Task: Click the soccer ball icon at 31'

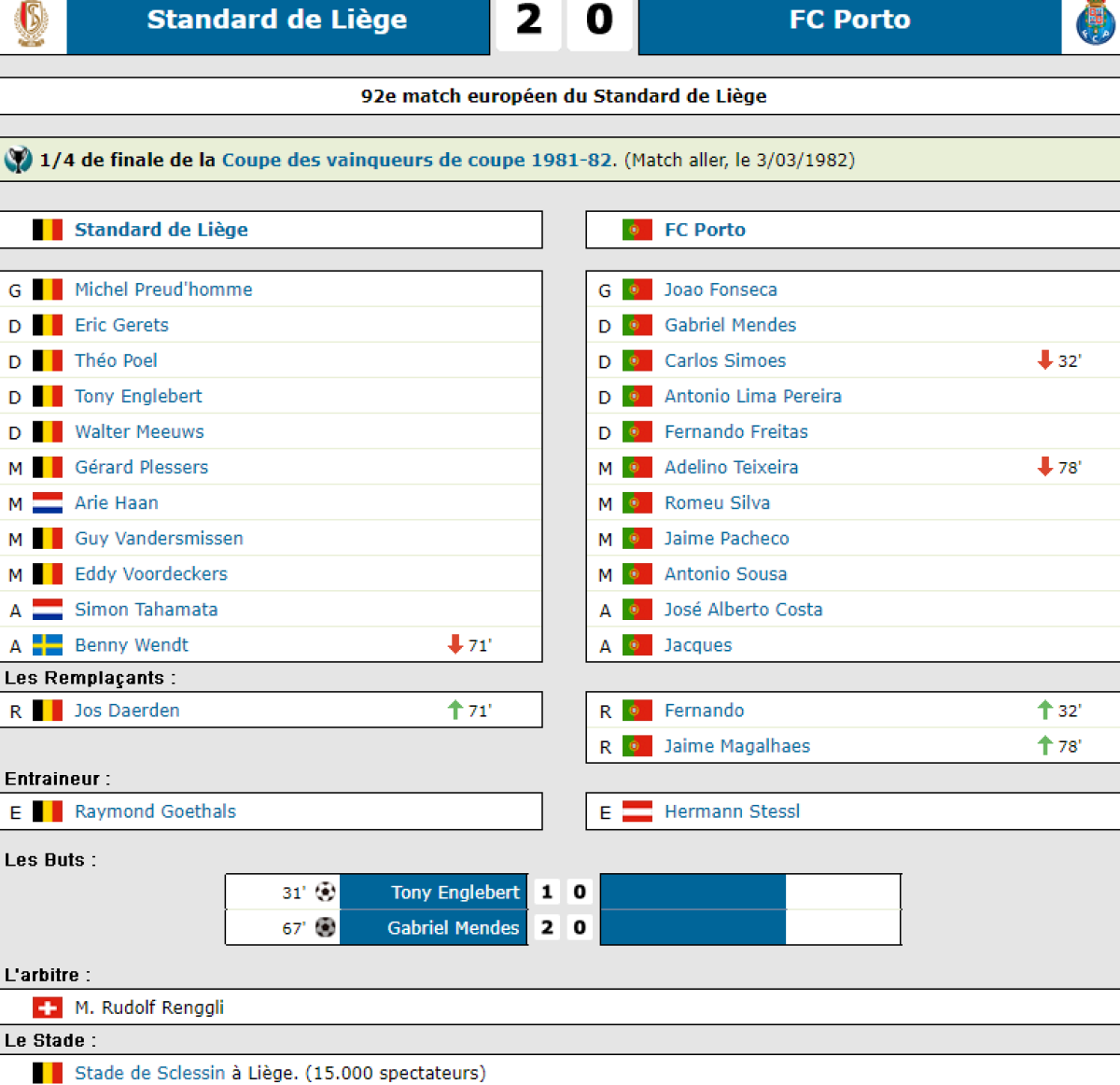Action: [325, 892]
